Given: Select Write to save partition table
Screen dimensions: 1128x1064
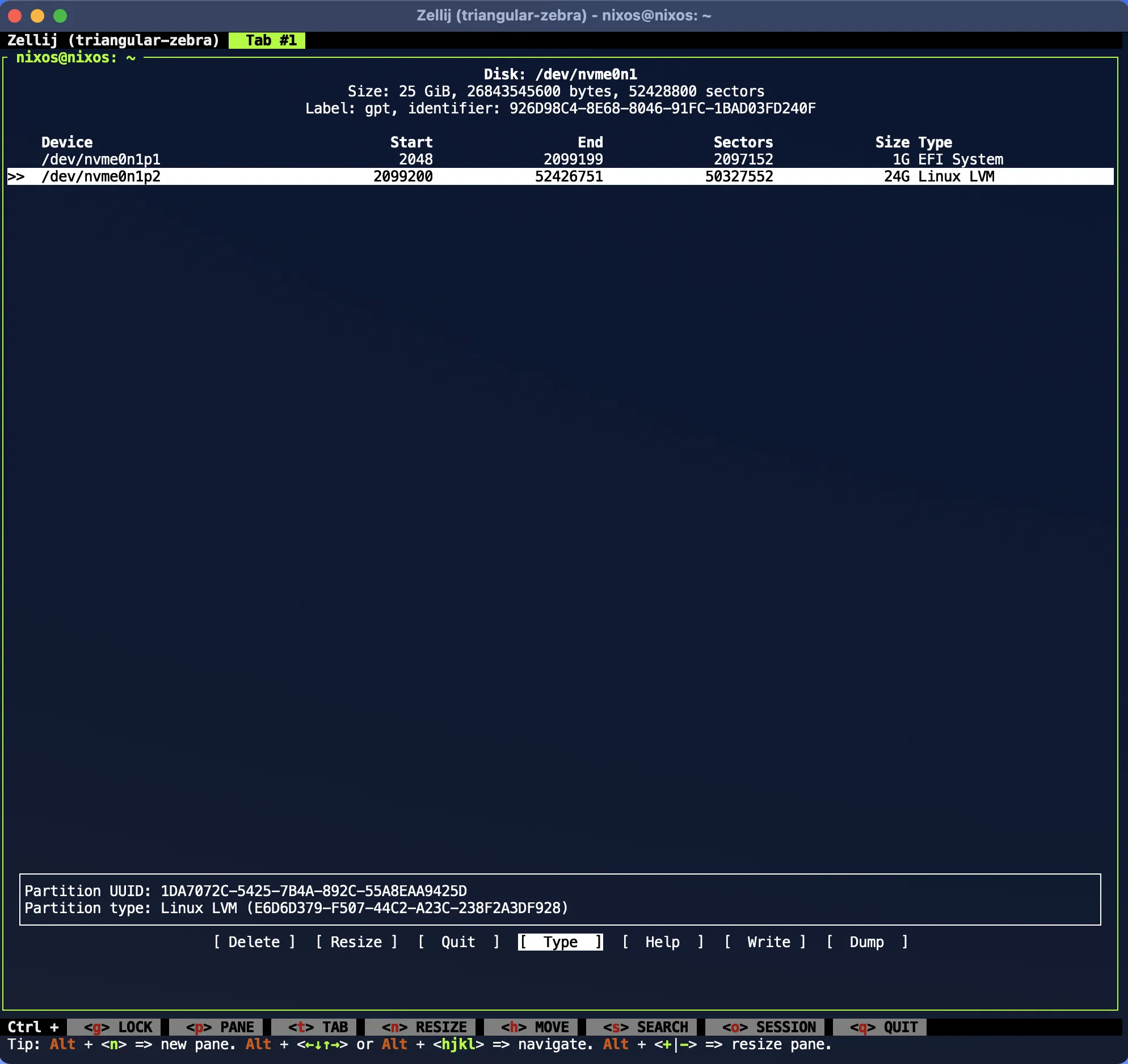Looking at the screenshot, I should click(x=765, y=942).
